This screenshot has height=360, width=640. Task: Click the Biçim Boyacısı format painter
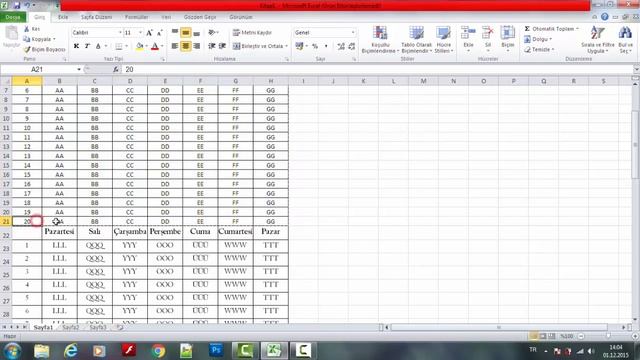tap(44, 49)
